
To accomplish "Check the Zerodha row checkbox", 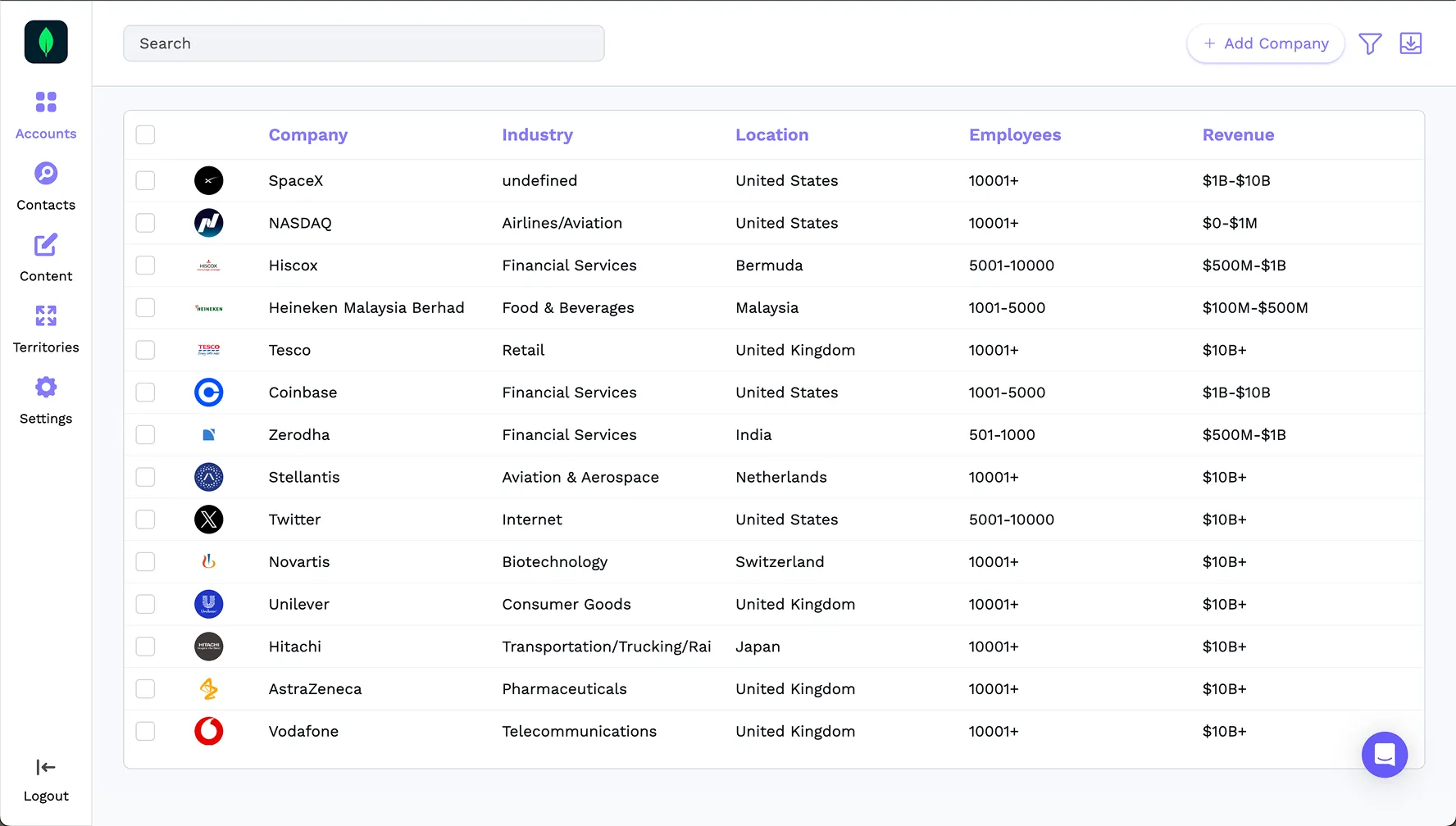I will click(145, 435).
